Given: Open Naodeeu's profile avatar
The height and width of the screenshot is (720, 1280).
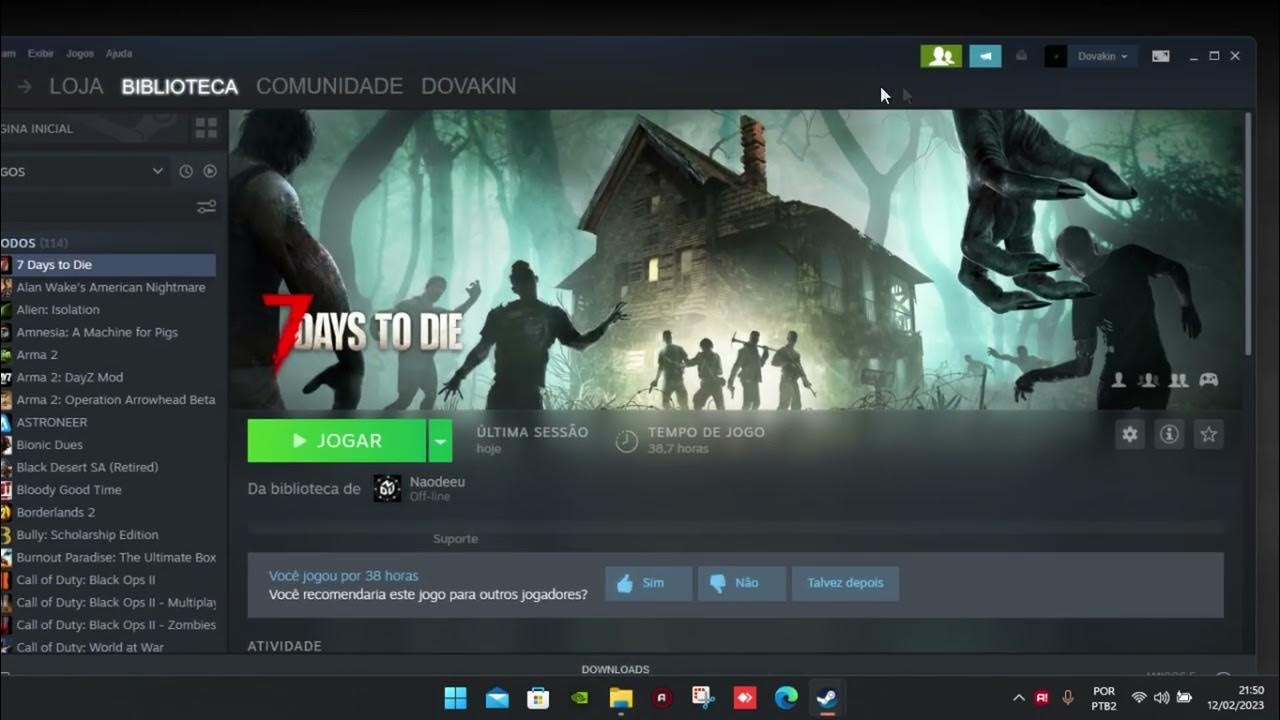Looking at the screenshot, I should pos(387,488).
